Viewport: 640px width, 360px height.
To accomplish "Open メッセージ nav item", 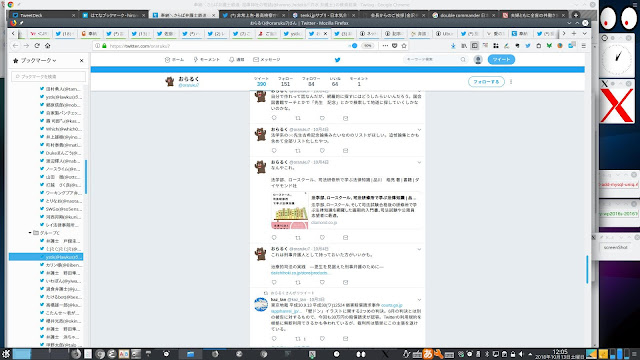I will (x=267, y=60).
